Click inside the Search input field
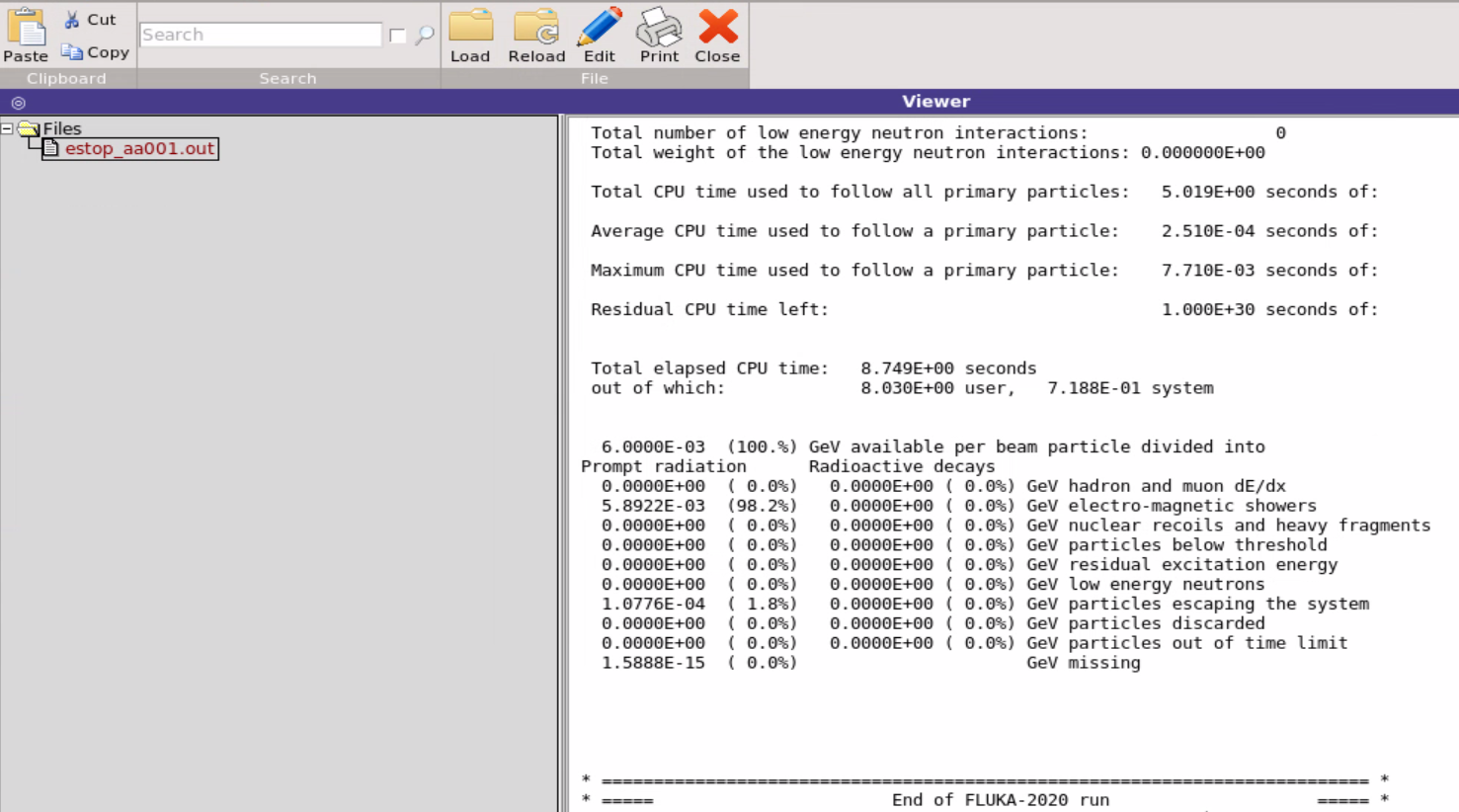Viewport: 1459px width, 812px height. [261, 35]
